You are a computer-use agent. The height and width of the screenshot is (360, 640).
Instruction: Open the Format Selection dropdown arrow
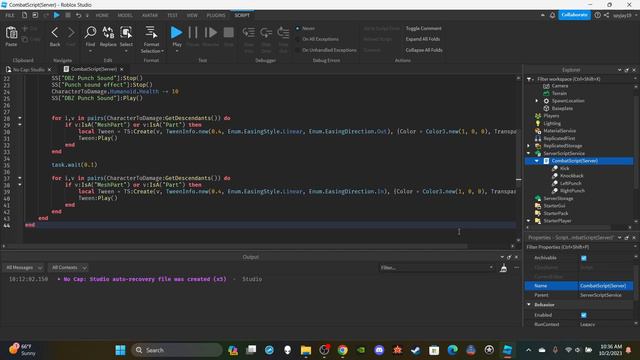162,51
